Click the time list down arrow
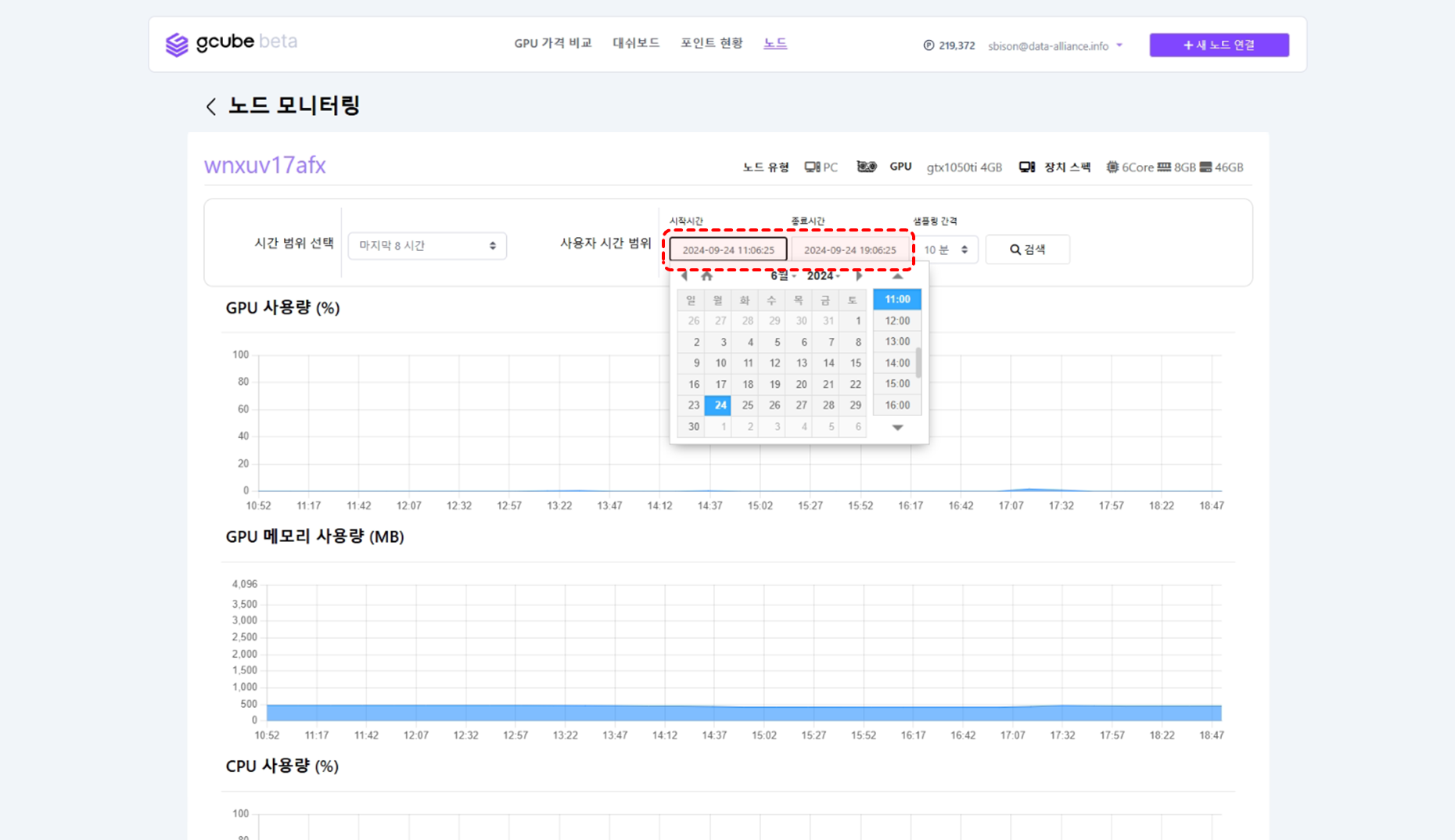1455x840 pixels. 897,428
